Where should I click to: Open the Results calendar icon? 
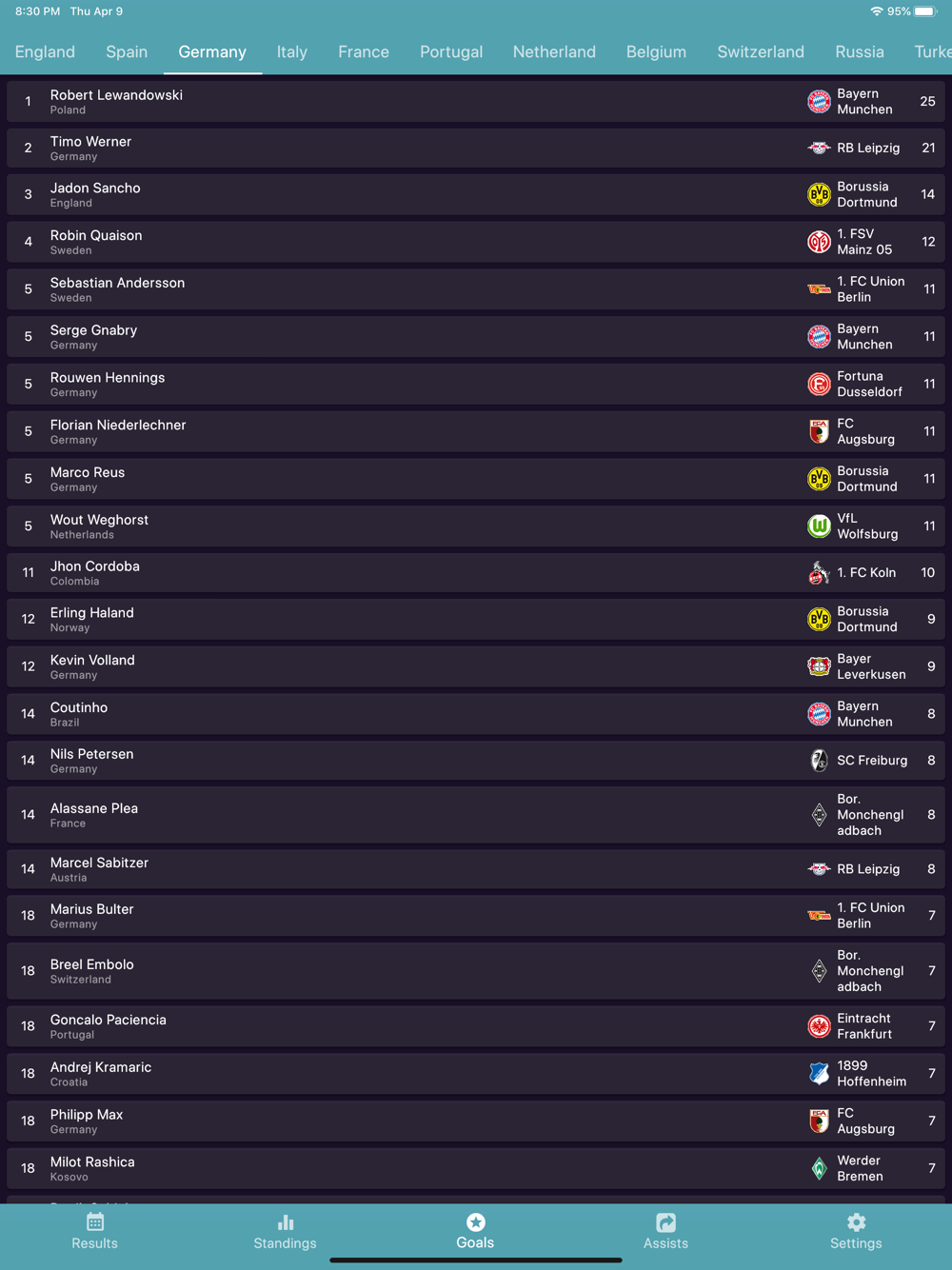pos(95,1221)
